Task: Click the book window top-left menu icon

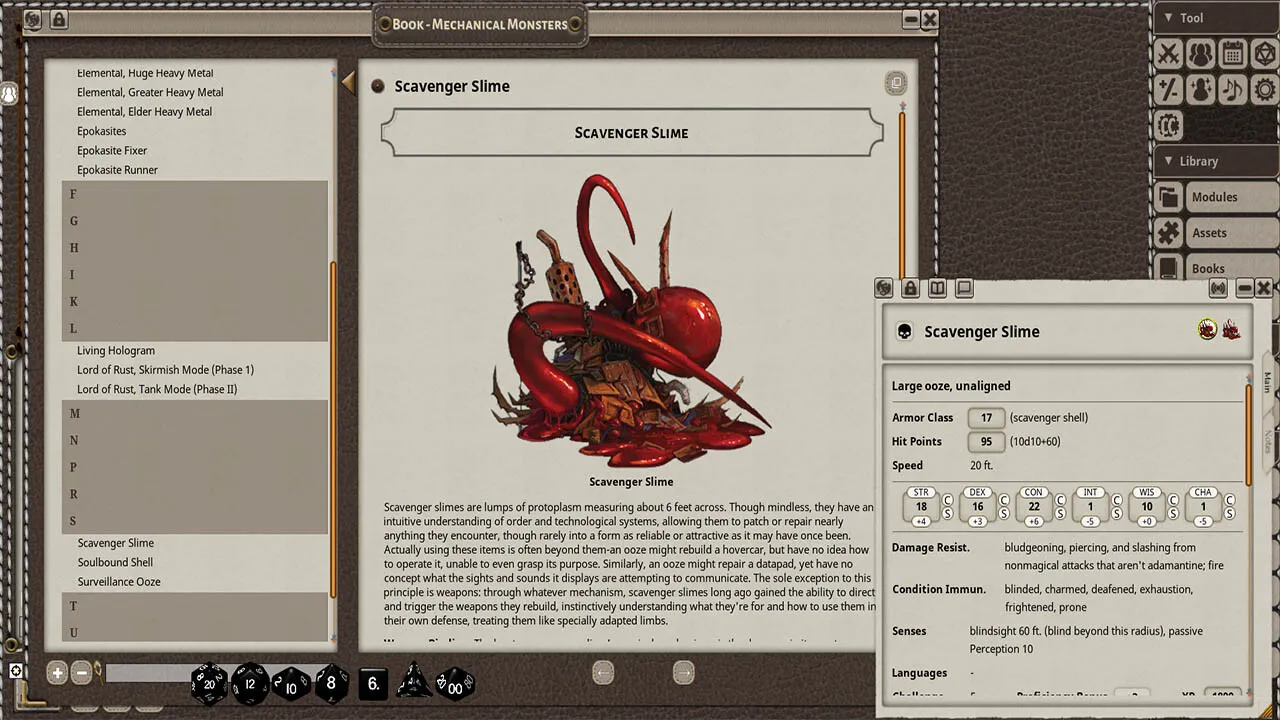Action: pos(32,19)
